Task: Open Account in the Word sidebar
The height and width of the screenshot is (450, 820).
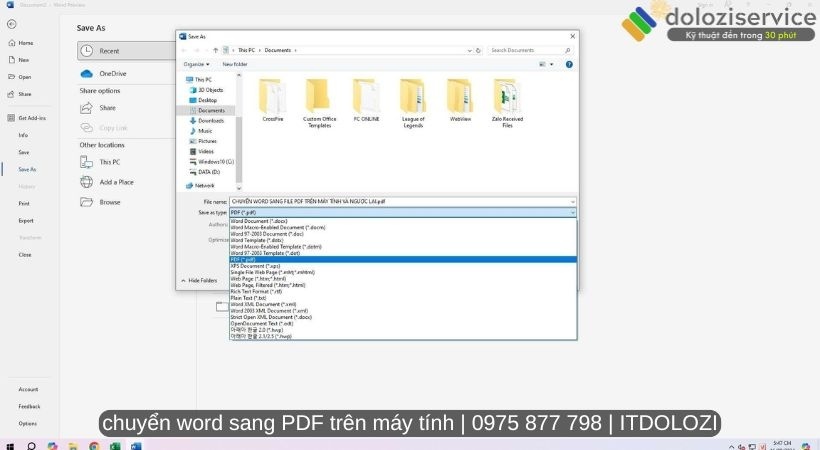Action: click(28, 389)
